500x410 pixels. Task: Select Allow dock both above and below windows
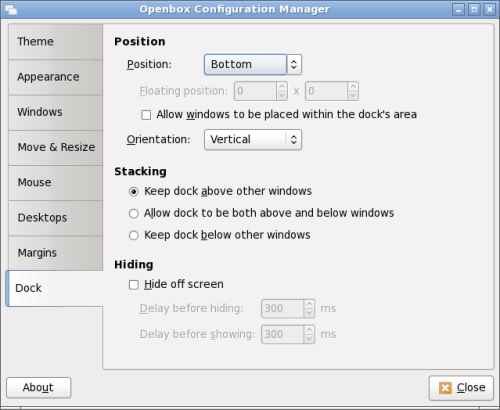134,213
